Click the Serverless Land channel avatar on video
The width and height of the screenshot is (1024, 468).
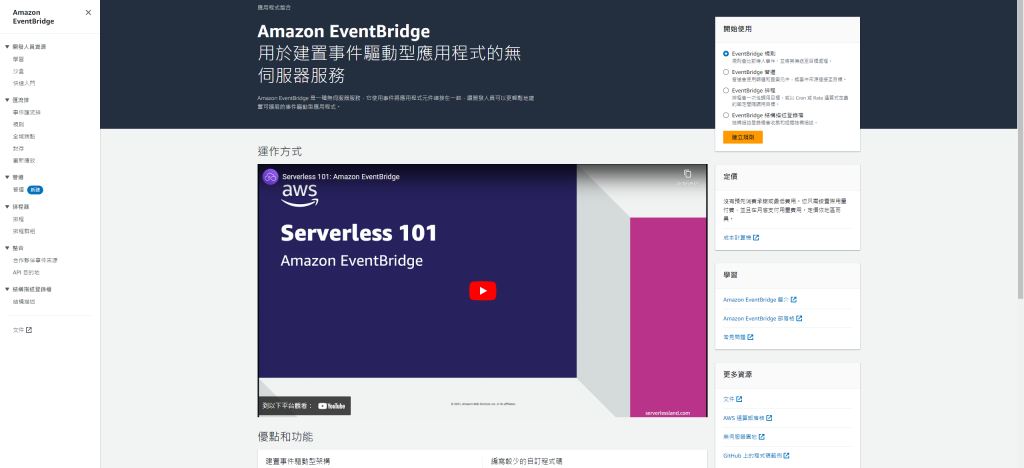point(270,177)
